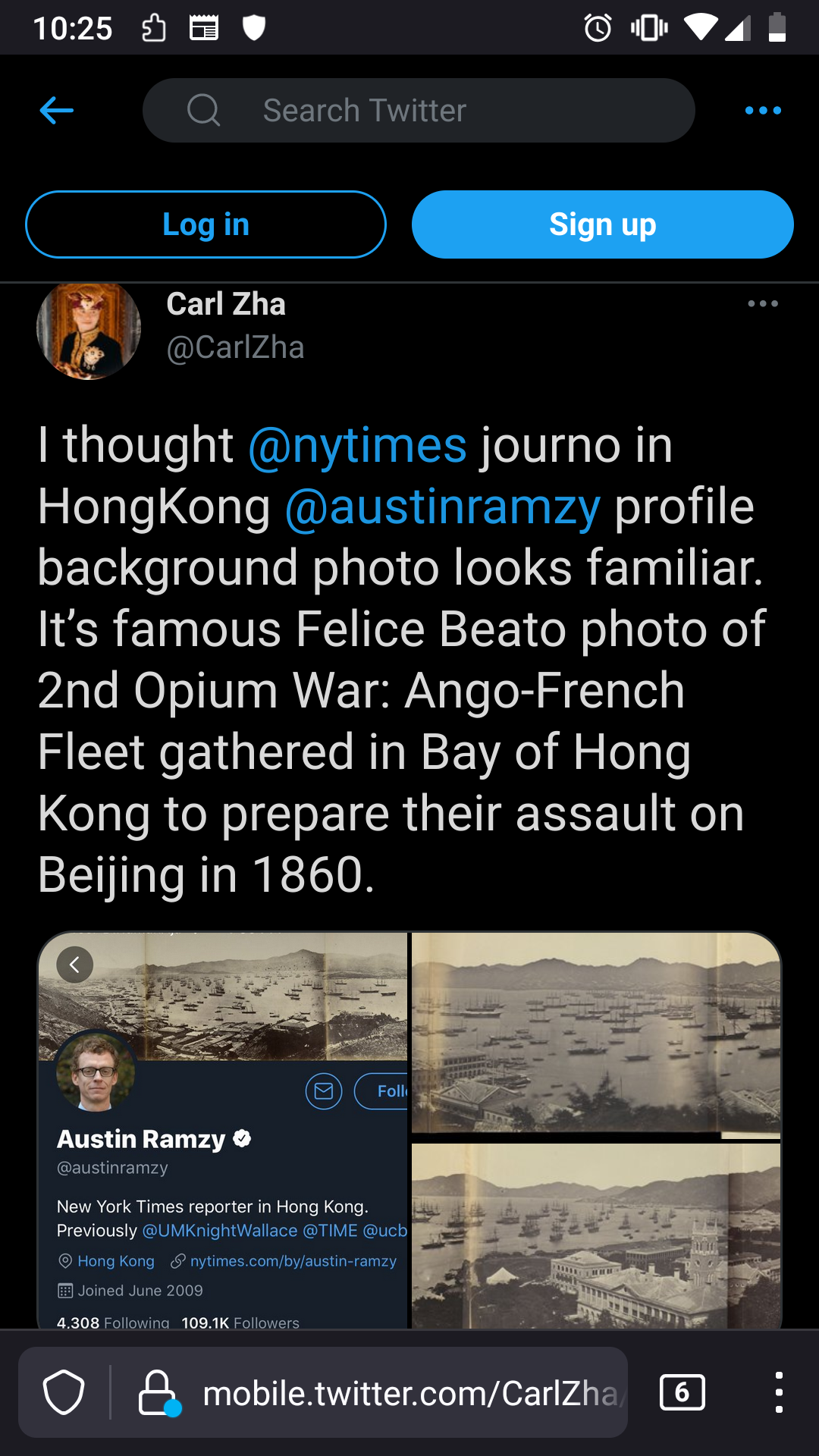
Task: Open the @nytimes mention link
Action: pyautogui.click(x=357, y=445)
